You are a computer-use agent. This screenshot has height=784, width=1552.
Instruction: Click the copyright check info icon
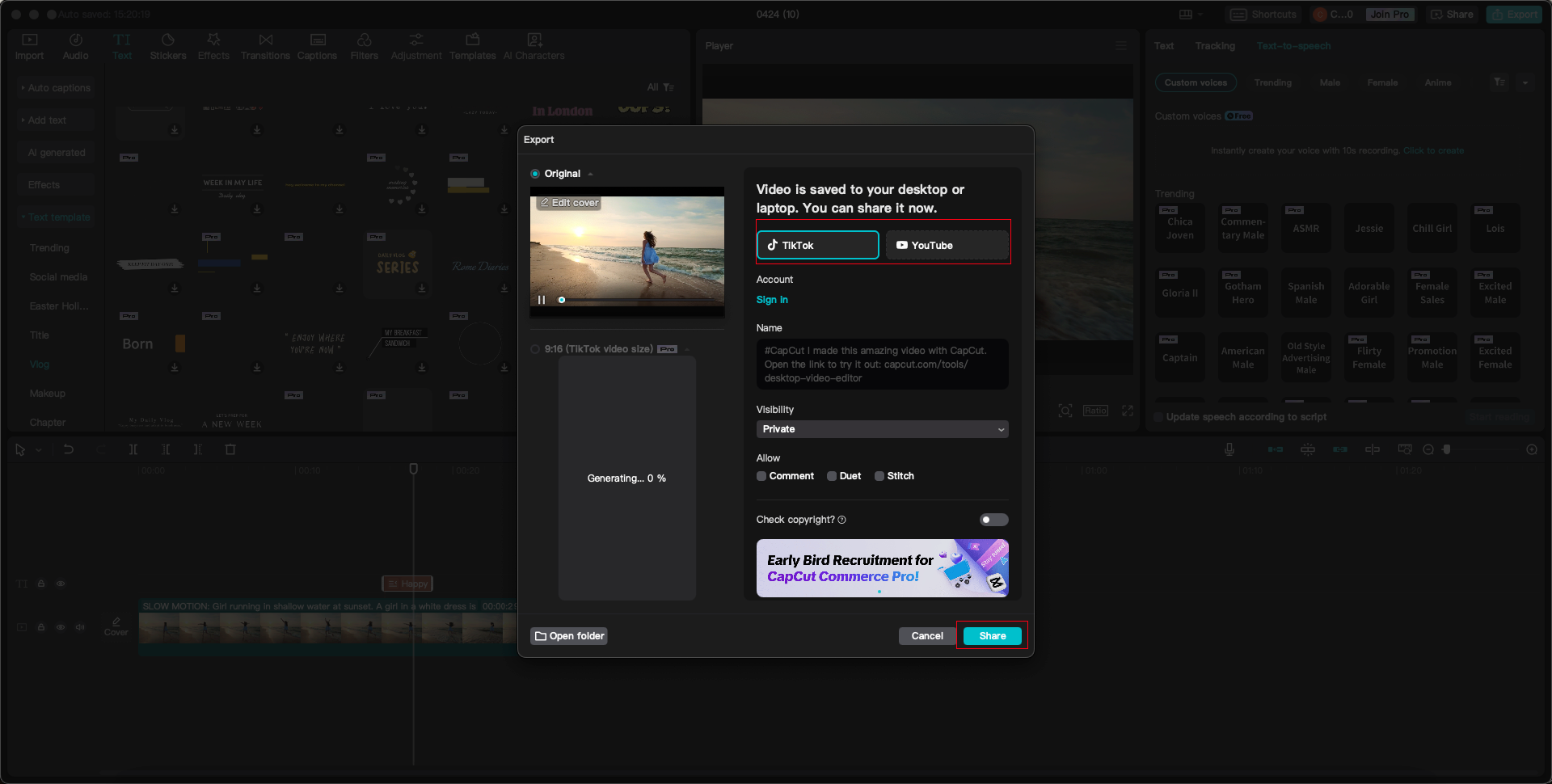[x=842, y=520]
